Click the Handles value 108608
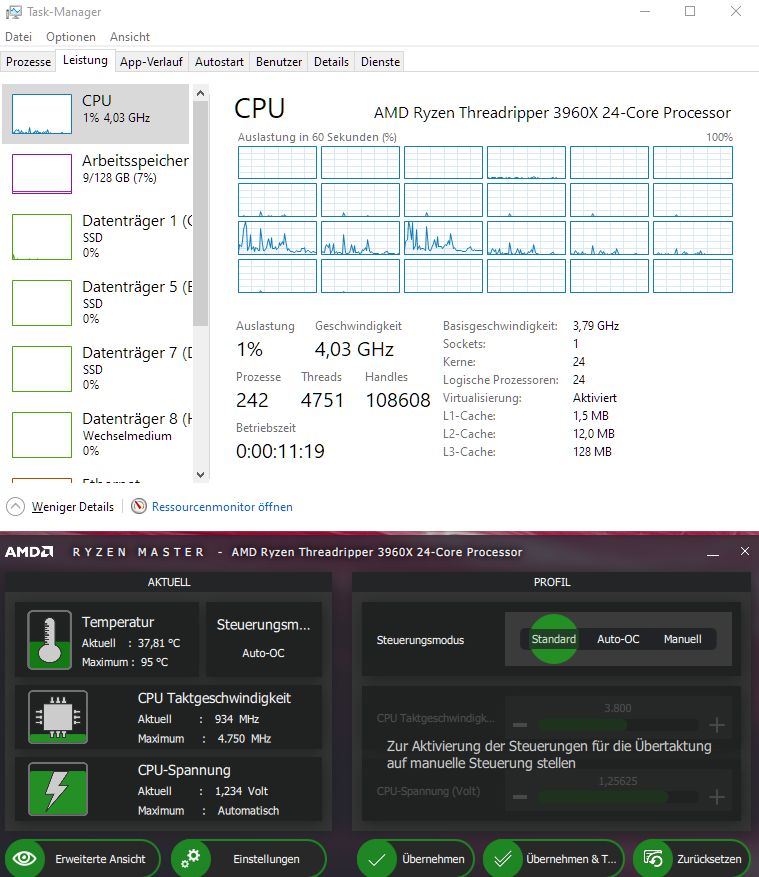 point(398,400)
